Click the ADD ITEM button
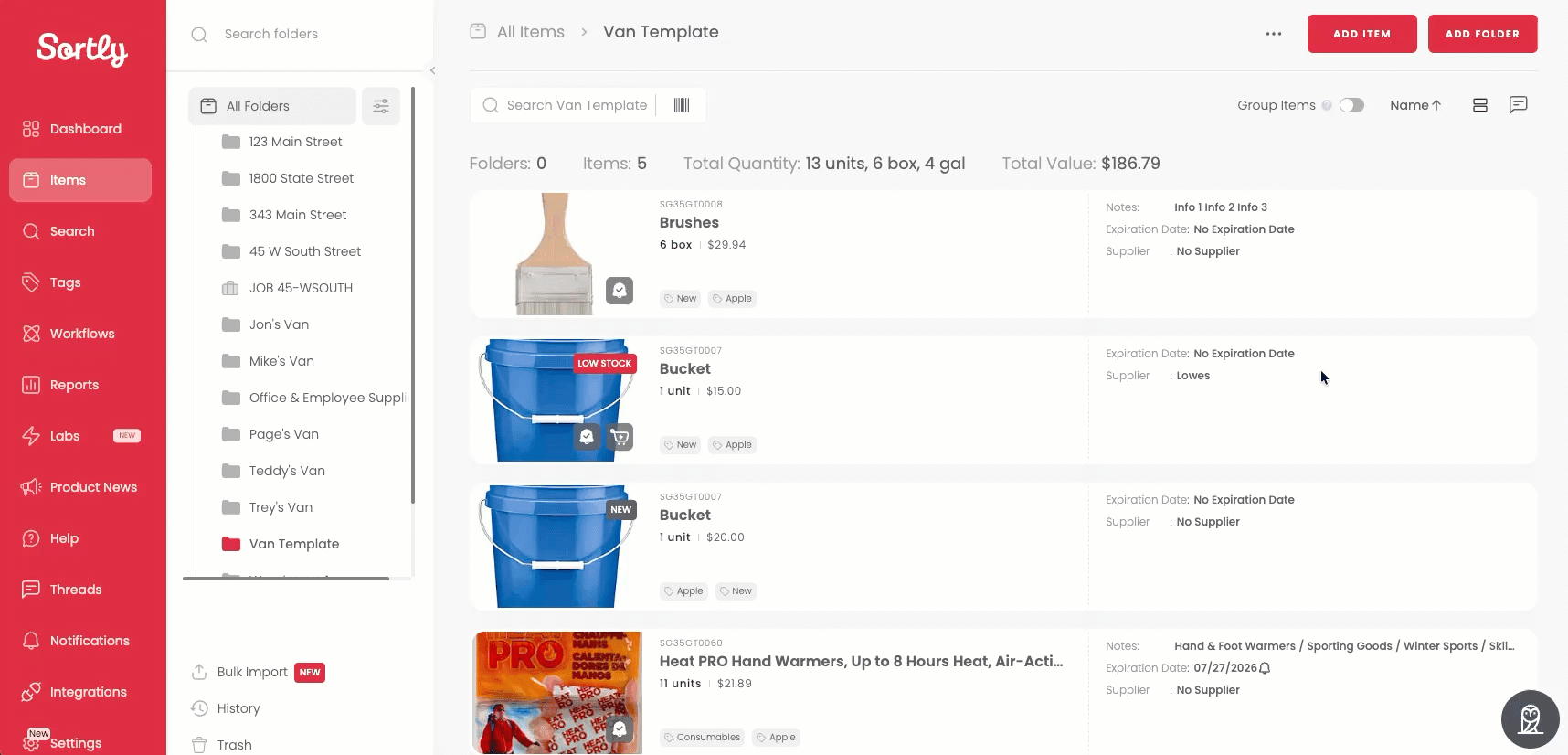1568x755 pixels. click(1361, 34)
